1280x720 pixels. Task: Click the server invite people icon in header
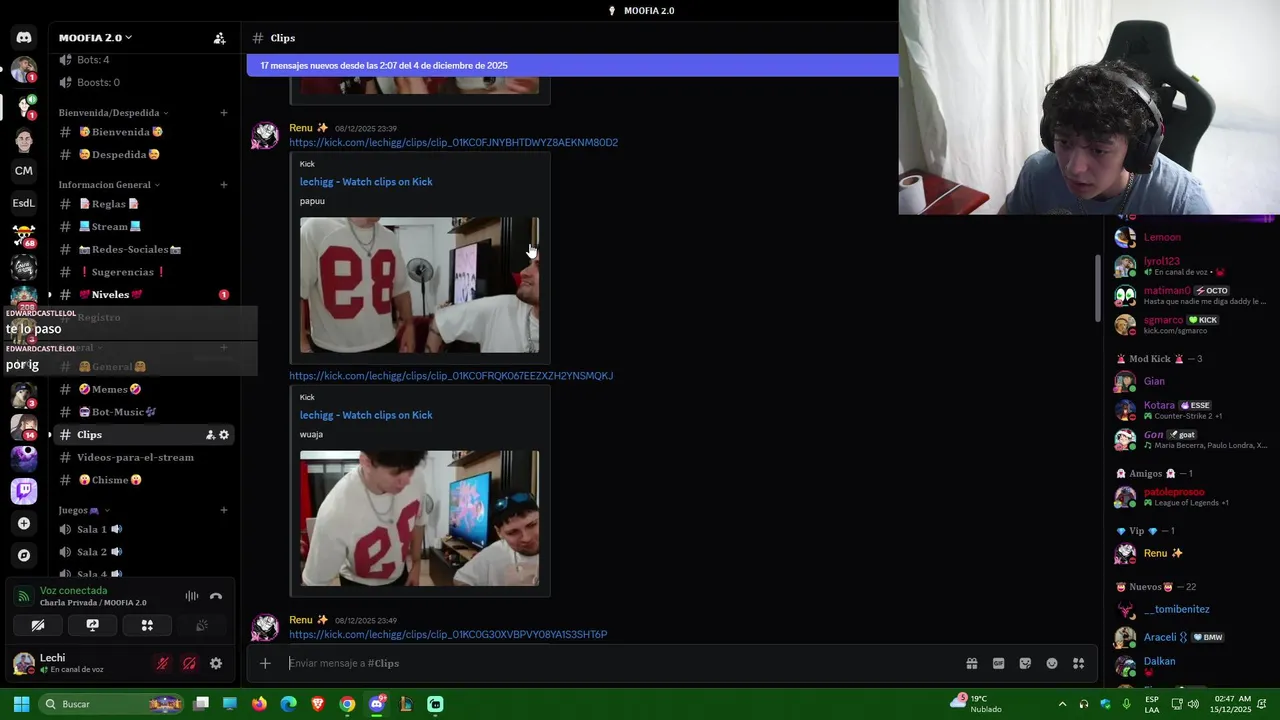(219, 38)
